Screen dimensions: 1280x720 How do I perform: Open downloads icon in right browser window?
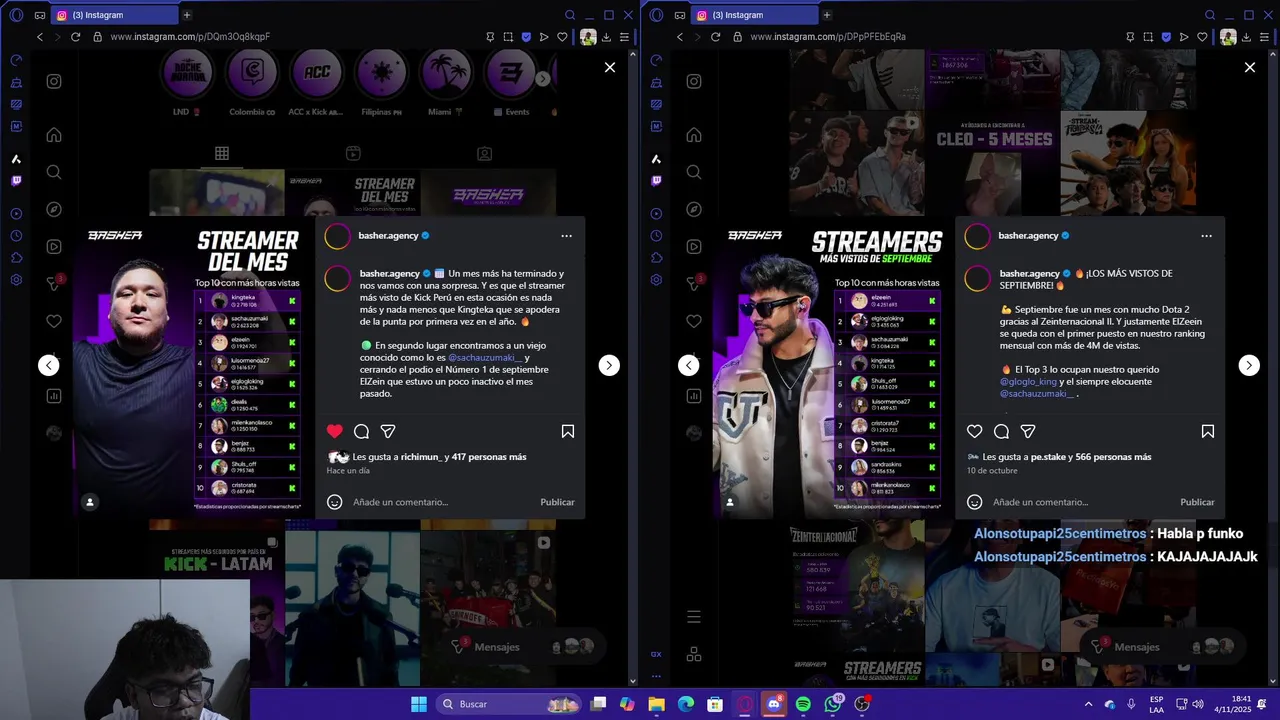1246,37
